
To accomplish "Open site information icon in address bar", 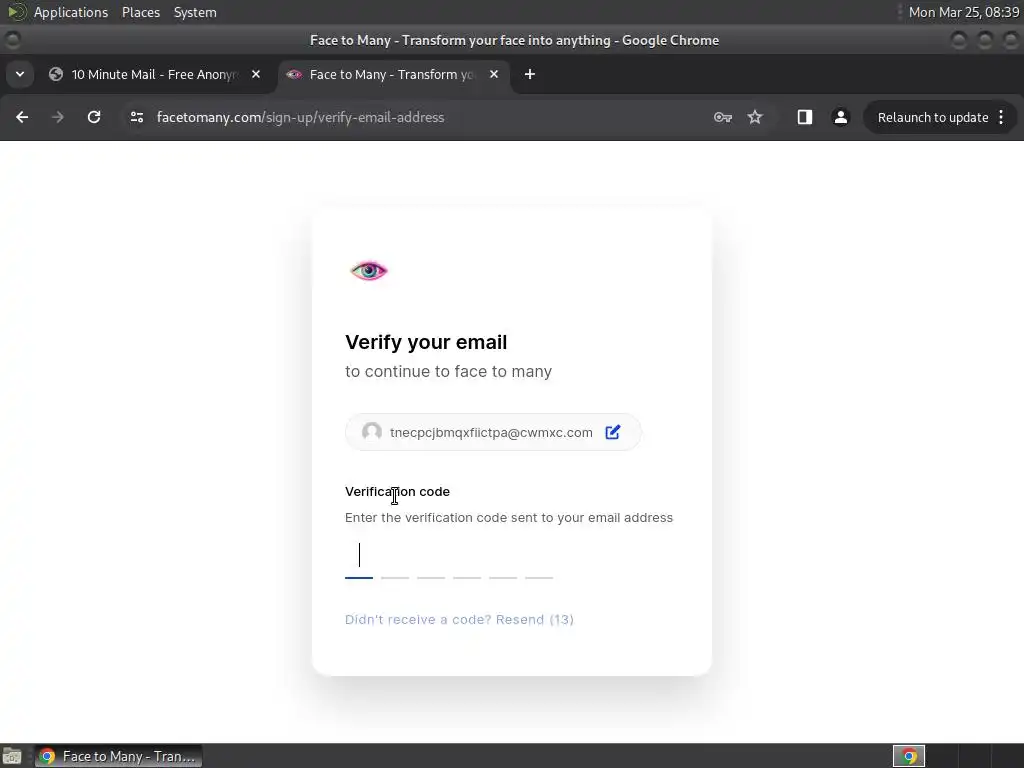I will 136,117.
